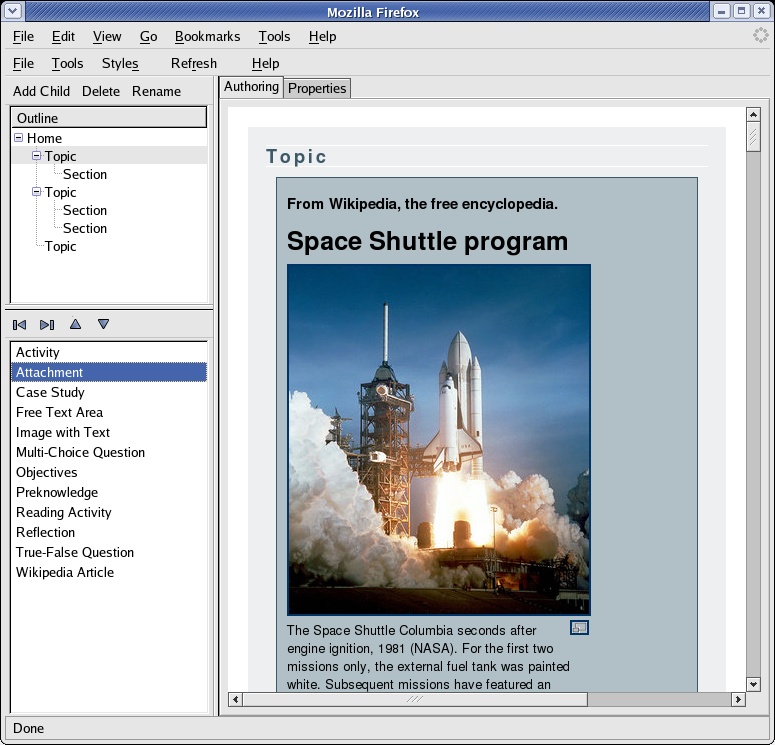Click the horizontal scrollbar right arrow
The image size is (775, 745).
point(738,699)
